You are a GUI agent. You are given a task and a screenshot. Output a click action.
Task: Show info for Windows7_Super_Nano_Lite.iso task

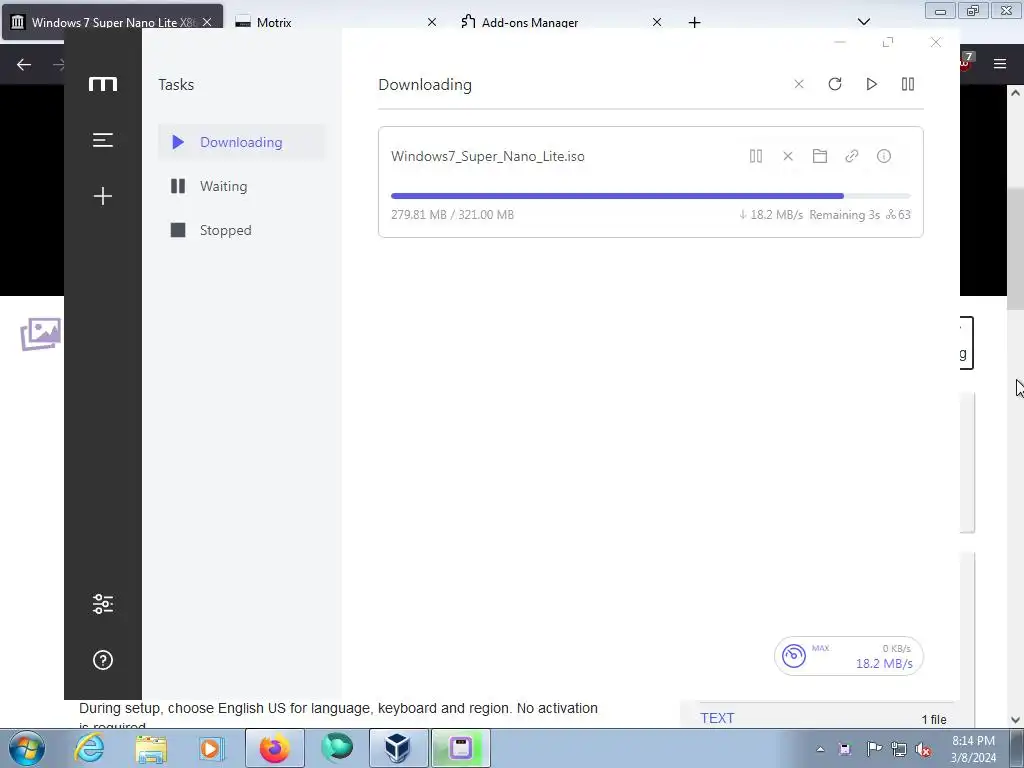point(884,156)
